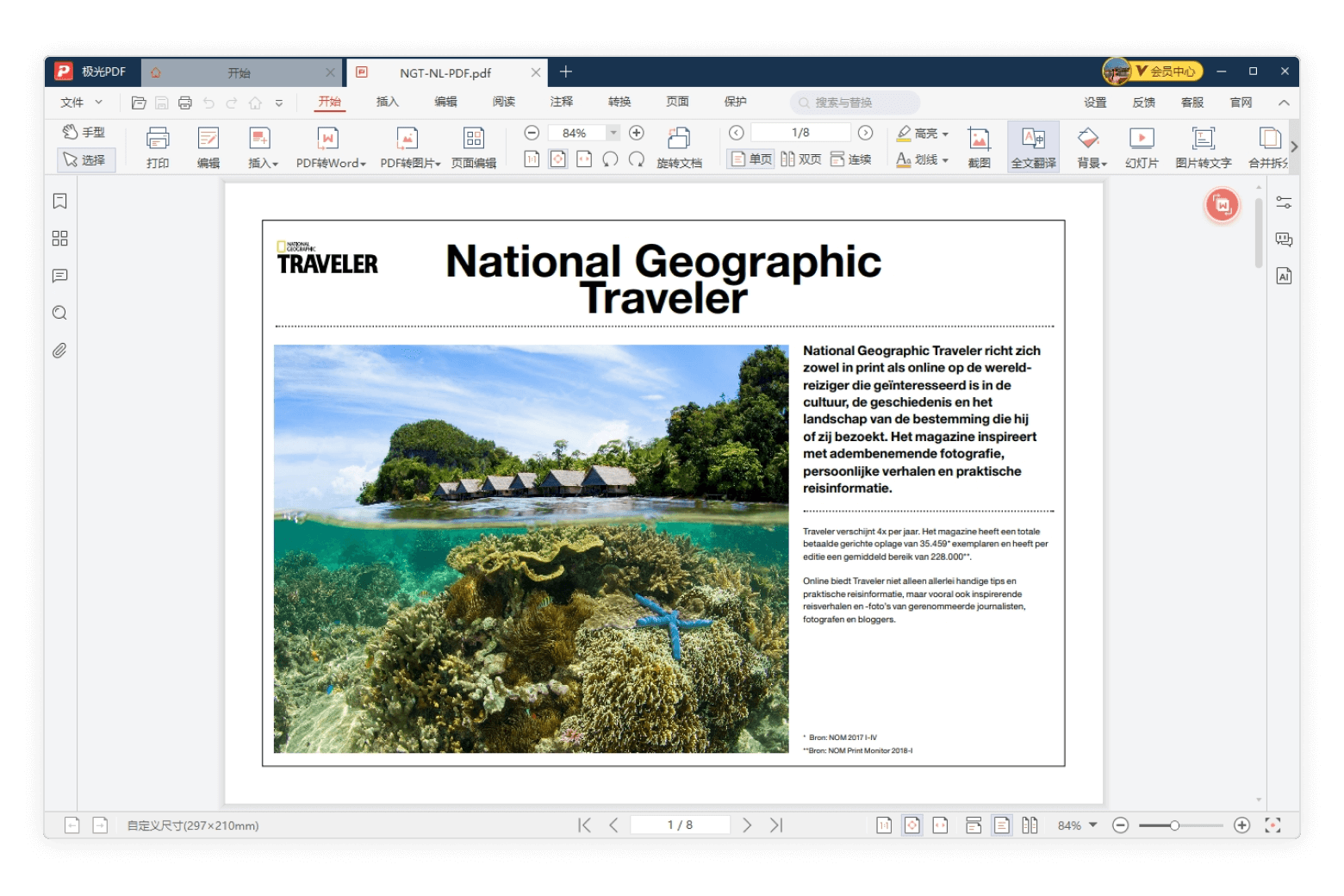This screenshot has height=896, width=1344.
Task: Click the 反馈 feedback link
Action: 1144,103
